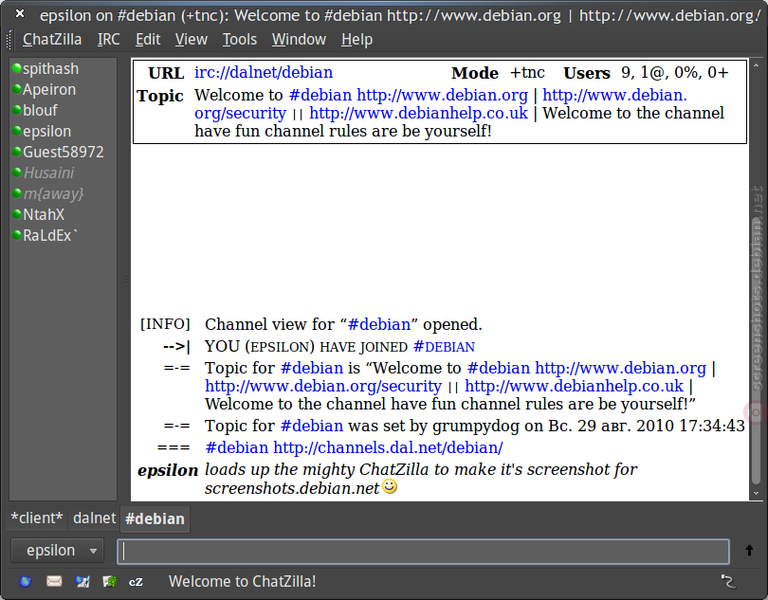Viewport: 768px width, 600px height.
Task: Click the online/offline connection status icon
Action: tap(728, 581)
